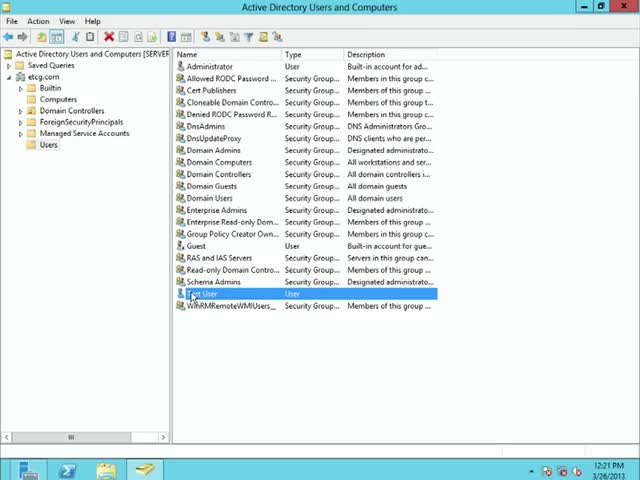Click the tree pane horizontal scrollbar thumb
This screenshot has height=480, width=640.
pos(71,437)
